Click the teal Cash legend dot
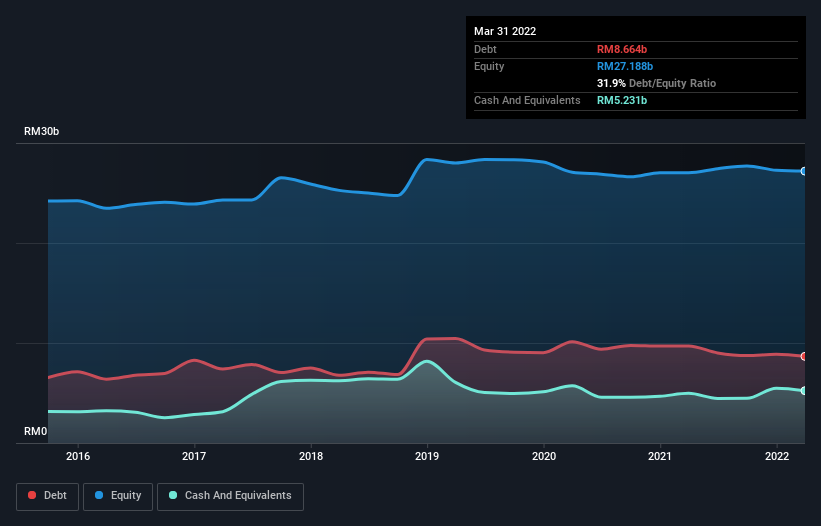Image resolution: width=821 pixels, height=526 pixels. coord(173,495)
